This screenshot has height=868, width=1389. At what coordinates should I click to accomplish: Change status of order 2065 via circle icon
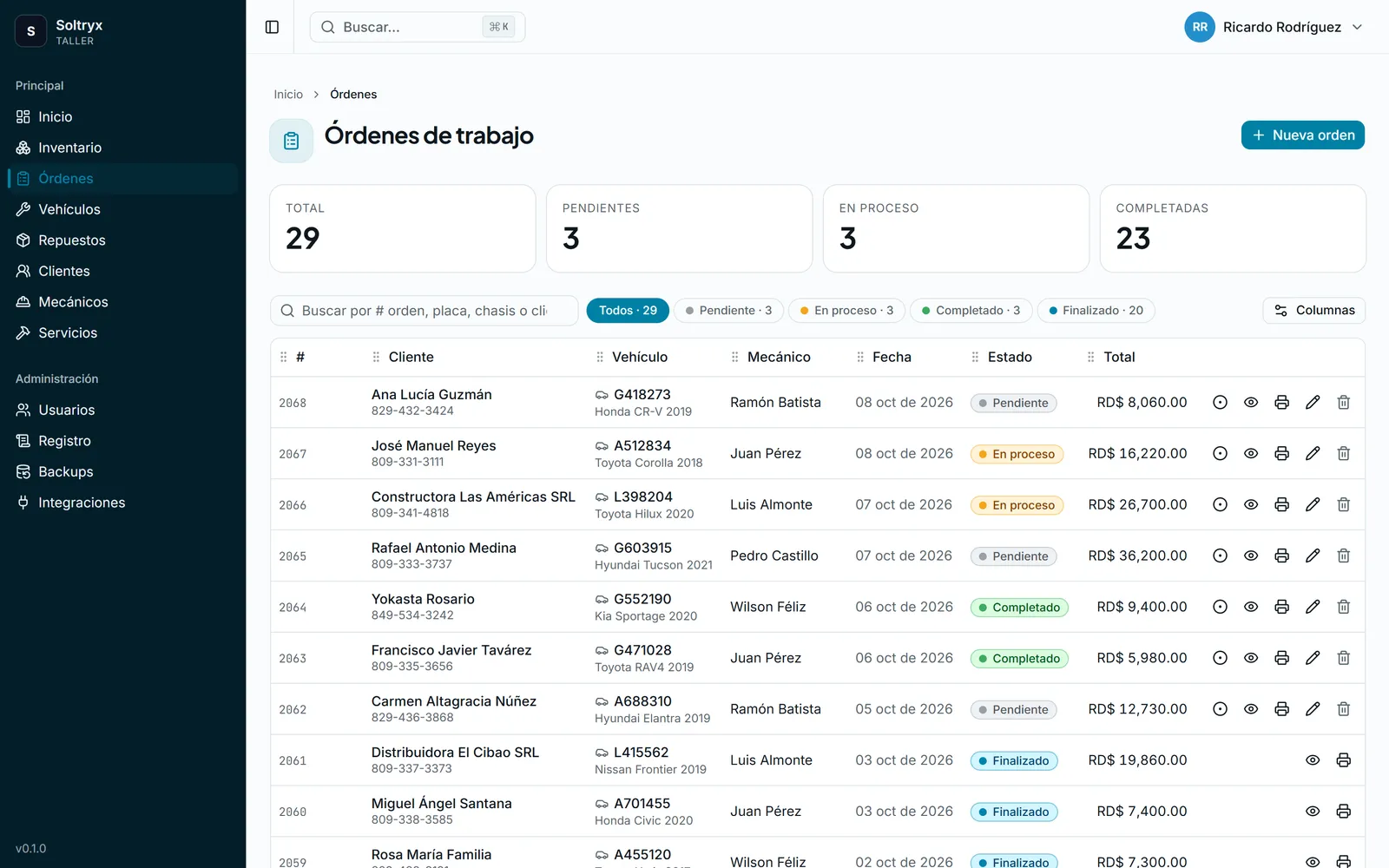1220,556
